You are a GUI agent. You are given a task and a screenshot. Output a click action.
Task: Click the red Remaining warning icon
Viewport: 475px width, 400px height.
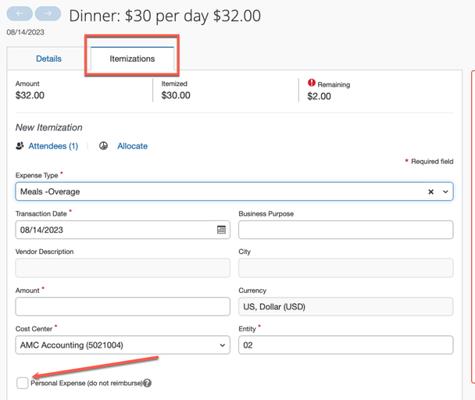(311, 83)
